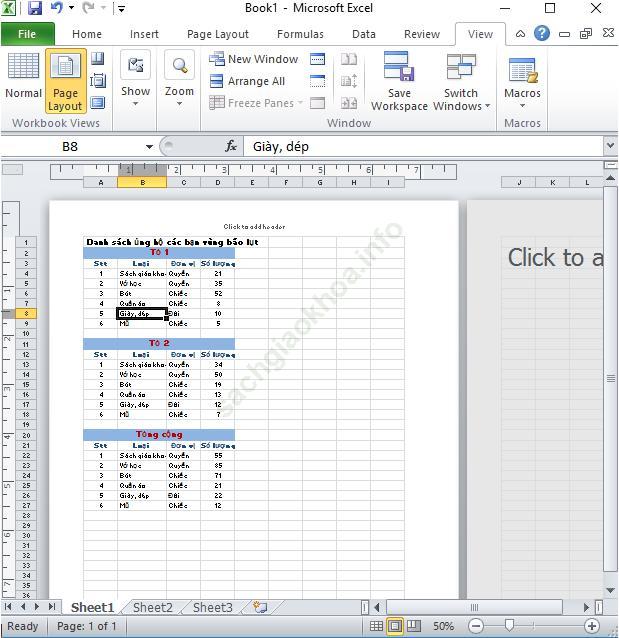Image resolution: width=619 pixels, height=638 pixels.
Task: Click the Insert Function fx icon
Action: (231, 146)
